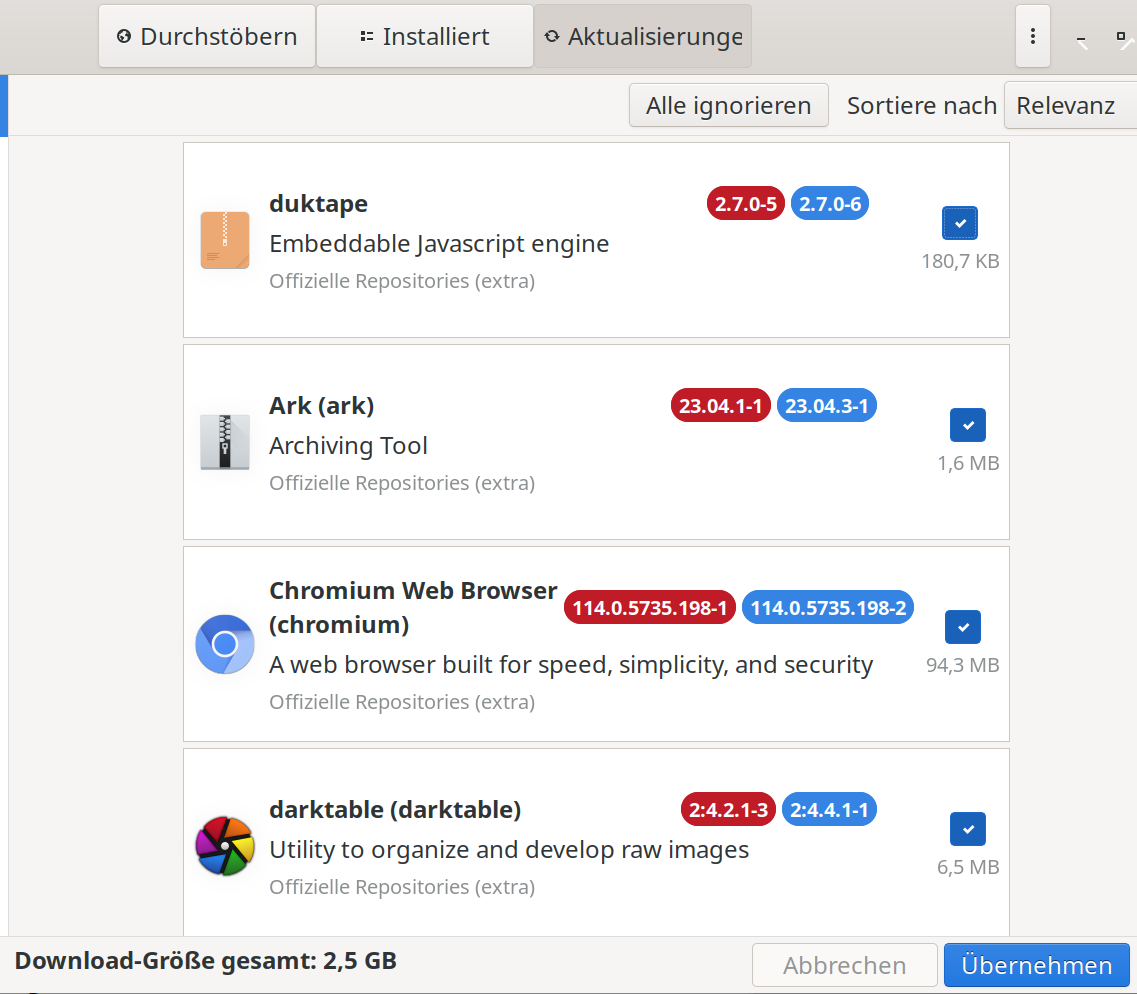Open the Relevanz sort dropdown

coord(1069,105)
